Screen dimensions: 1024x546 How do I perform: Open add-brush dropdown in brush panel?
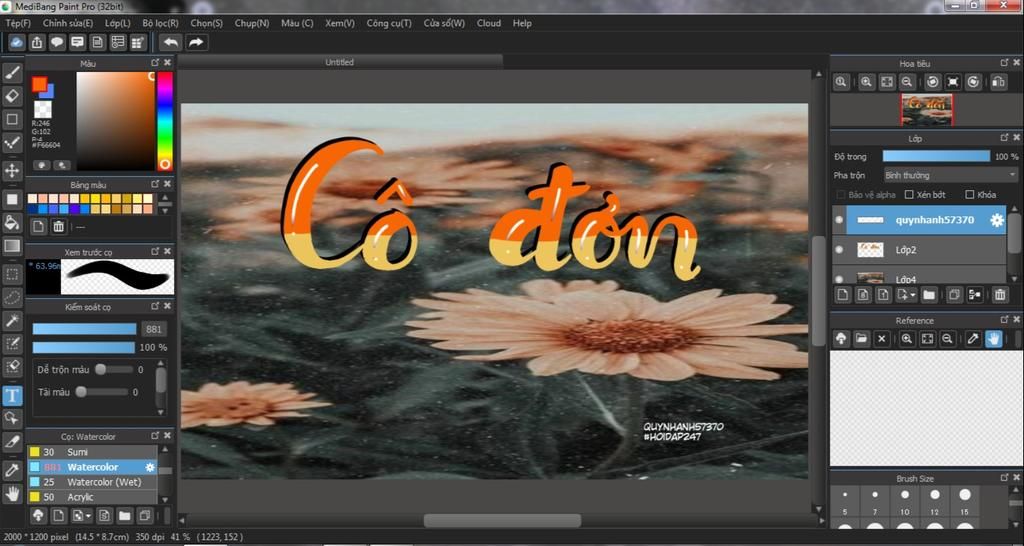88,516
